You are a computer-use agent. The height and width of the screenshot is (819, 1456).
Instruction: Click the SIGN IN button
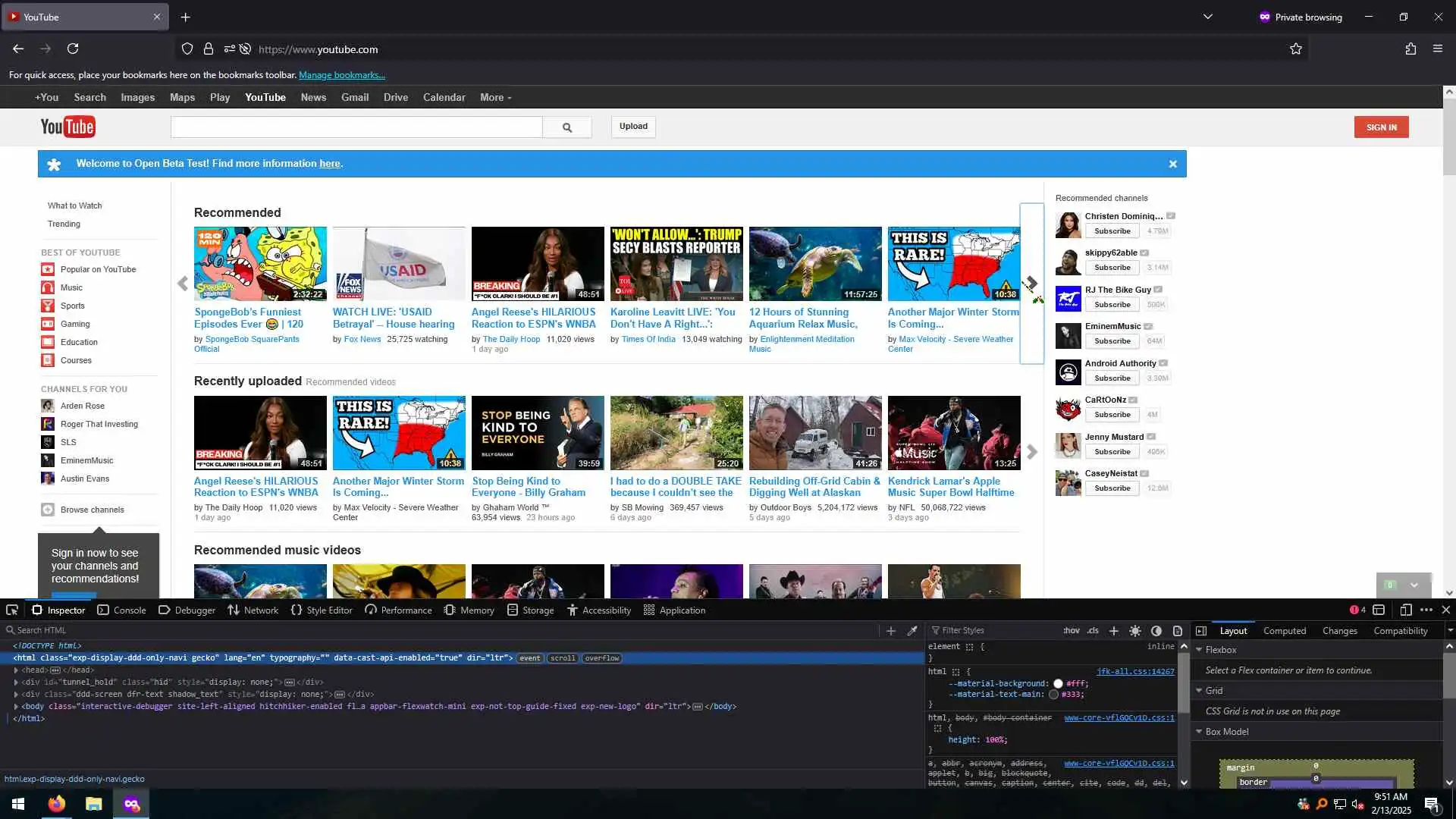1381,127
